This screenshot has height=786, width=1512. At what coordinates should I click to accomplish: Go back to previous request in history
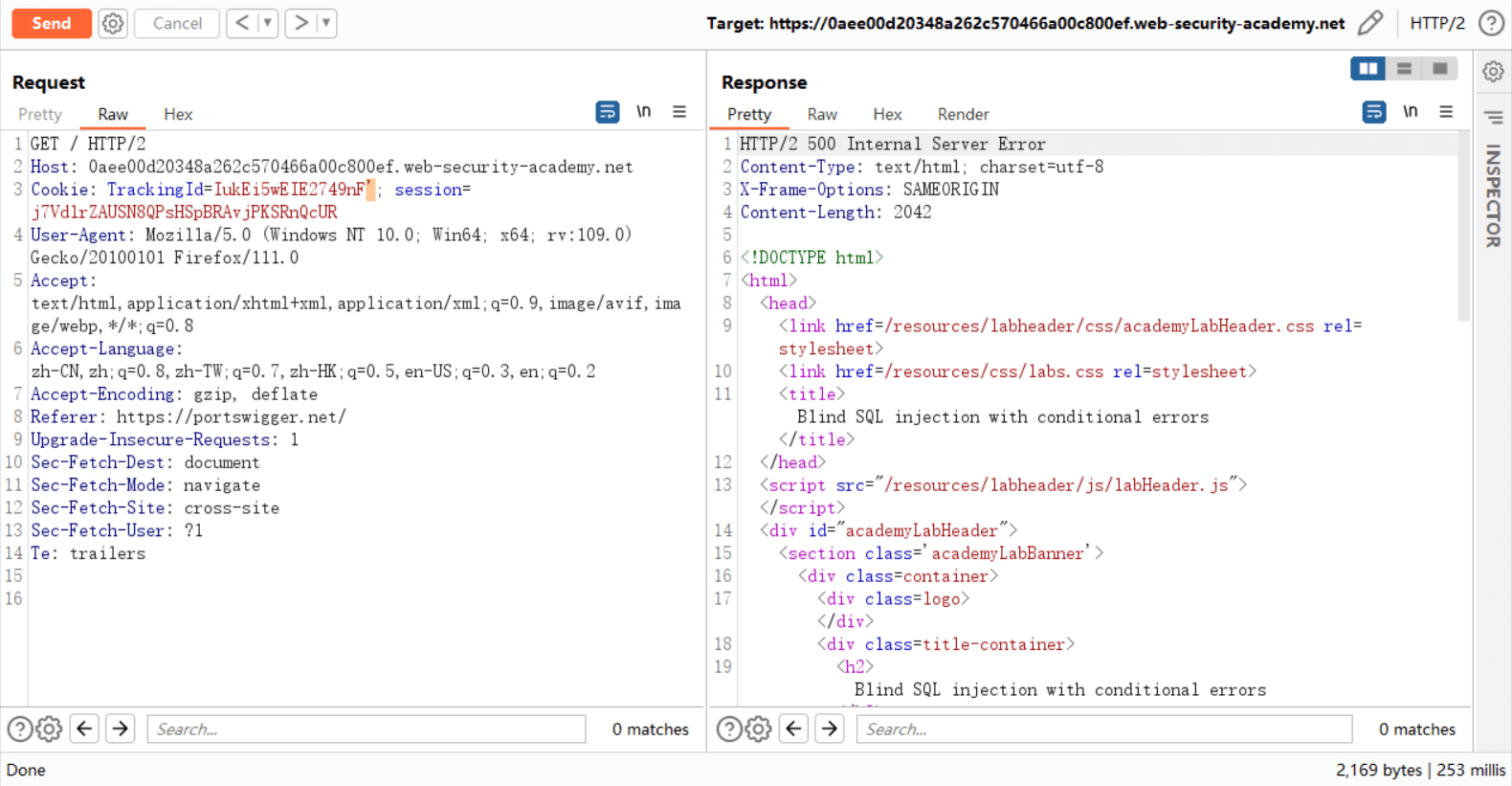pyautogui.click(x=242, y=23)
